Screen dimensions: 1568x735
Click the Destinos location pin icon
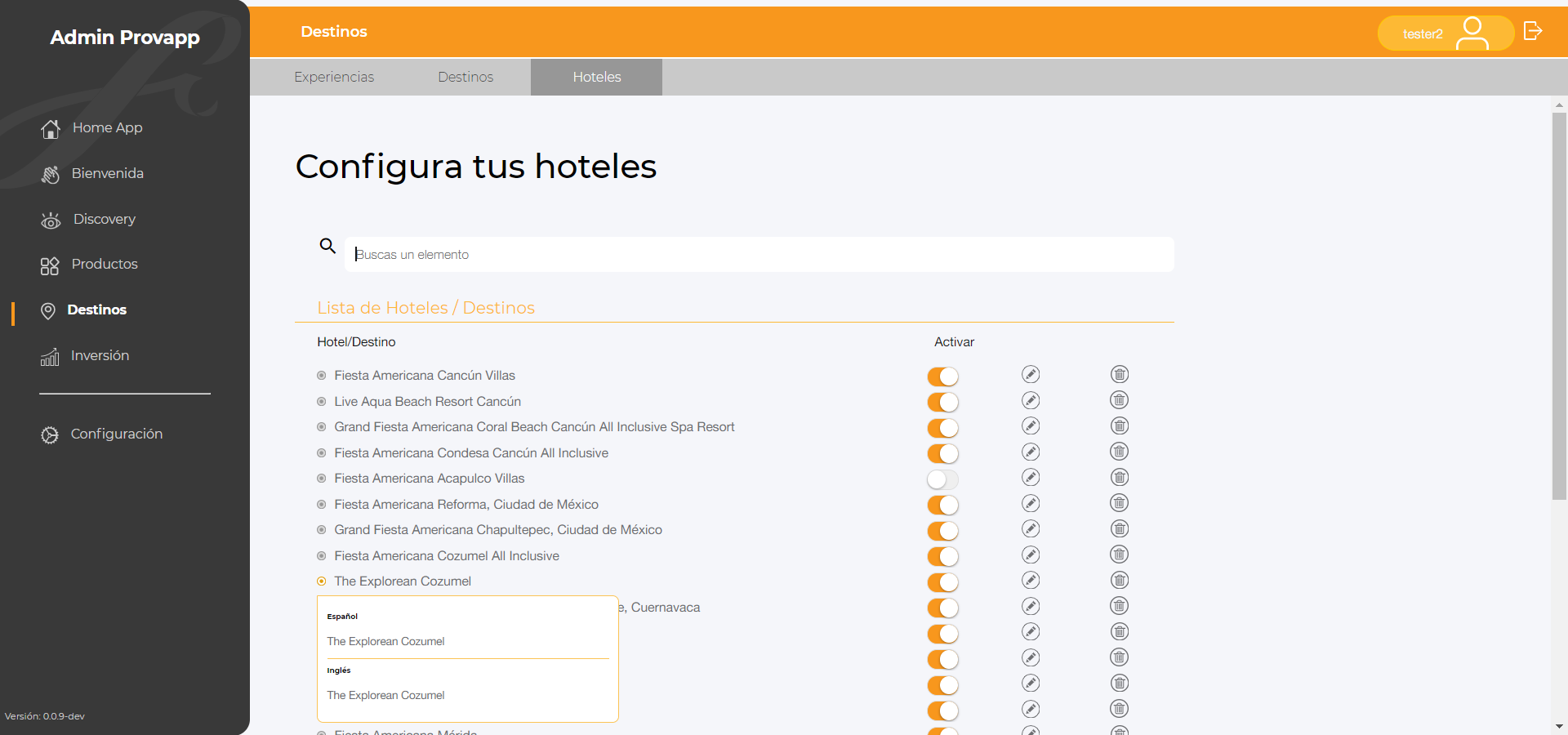[x=48, y=310]
